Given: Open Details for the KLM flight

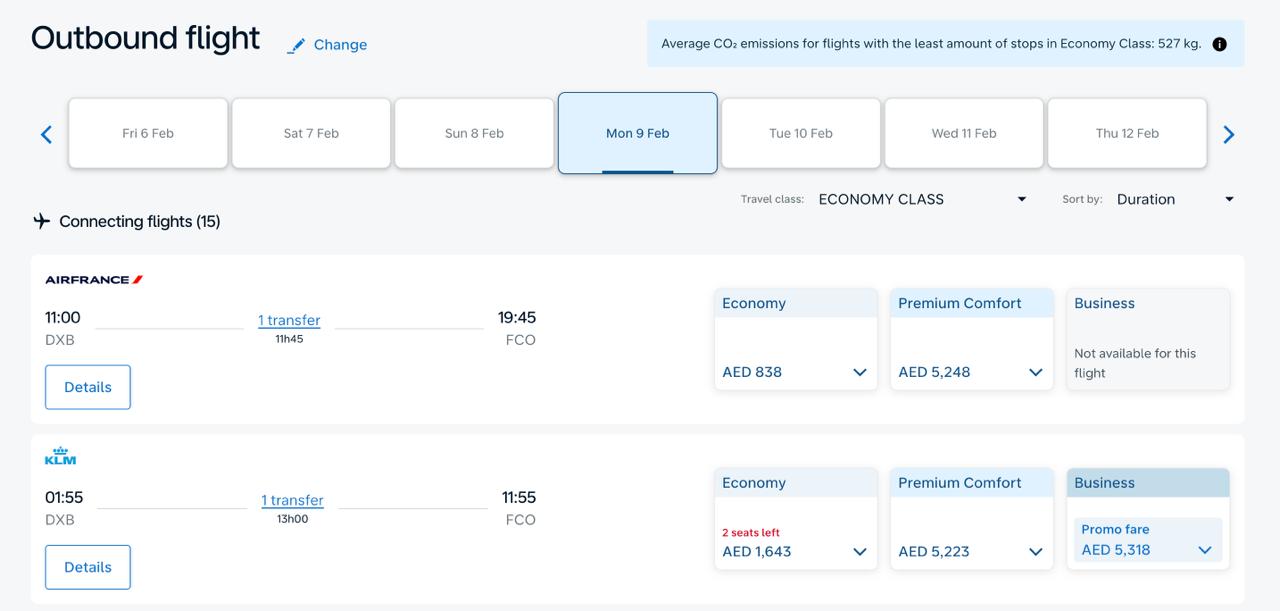Looking at the screenshot, I should tap(88, 567).
